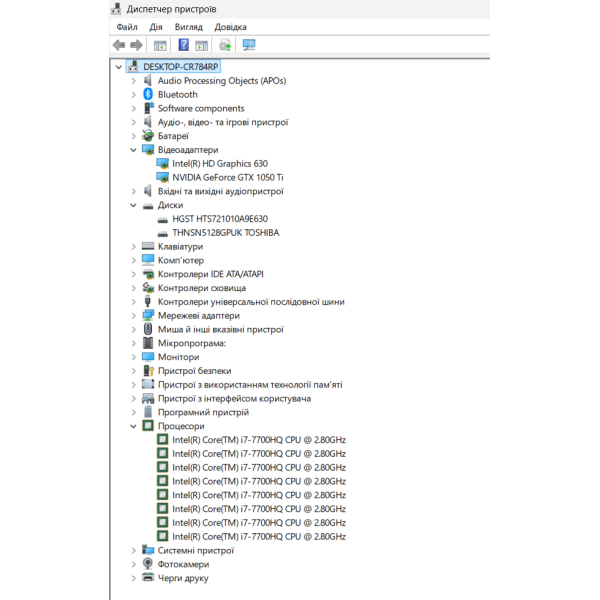This screenshot has height=600, width=600.
Task: Open the Довідка menu
Action: pyautogui.click(x=230, y=27)
